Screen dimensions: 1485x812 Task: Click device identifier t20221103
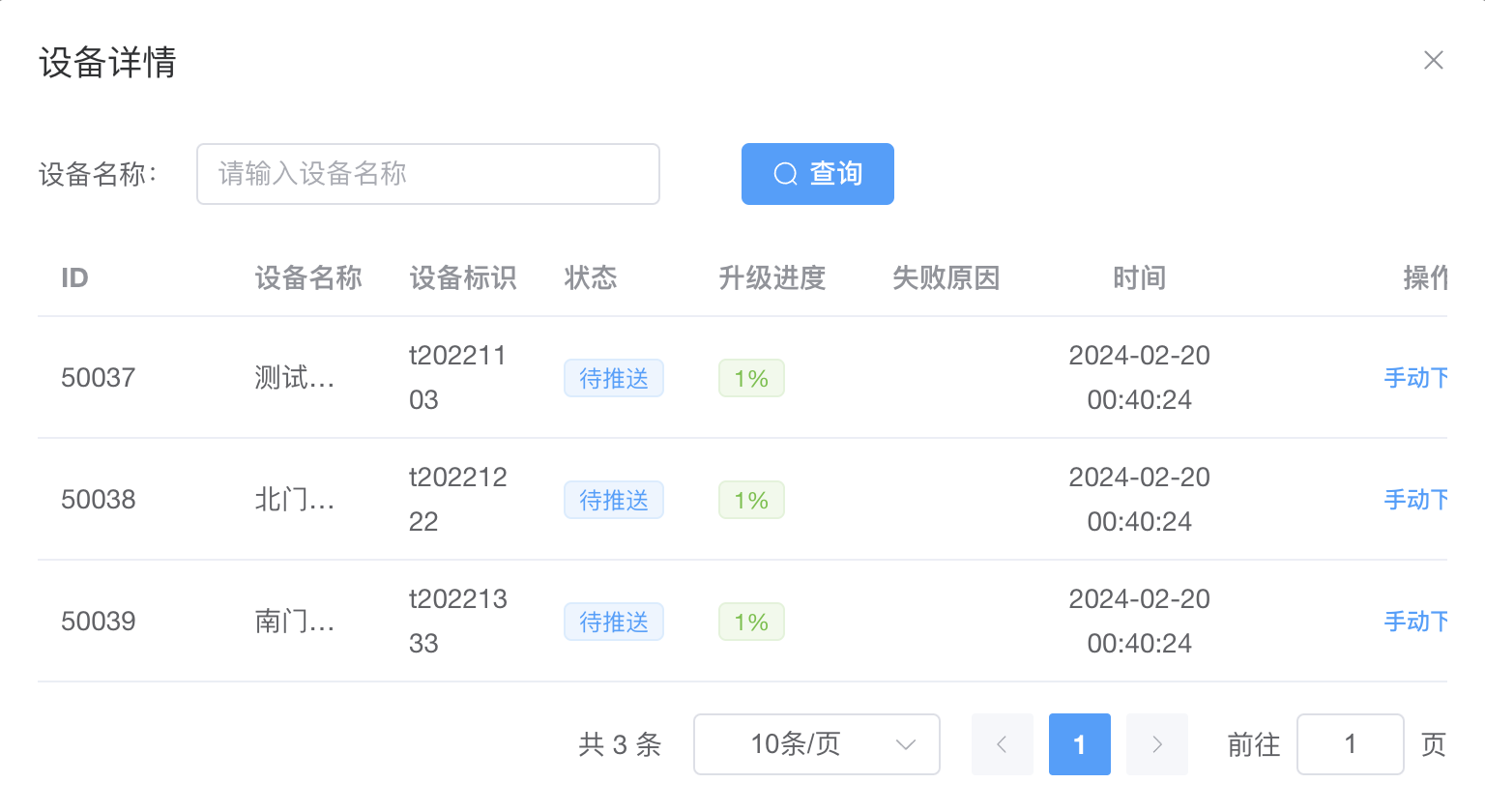pyautogui.click(x=458, y=378)
